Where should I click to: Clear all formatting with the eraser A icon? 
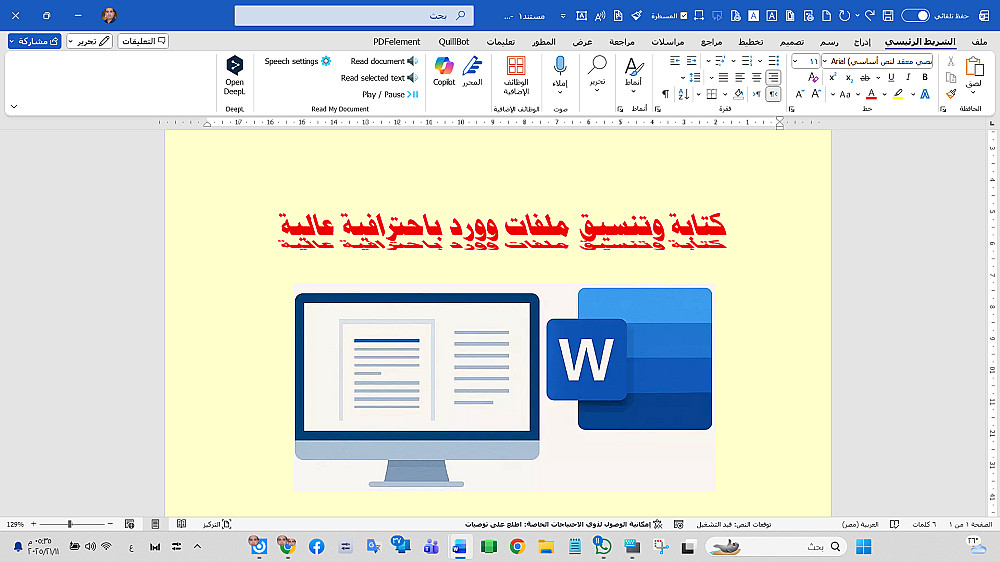tap(813, 77)
